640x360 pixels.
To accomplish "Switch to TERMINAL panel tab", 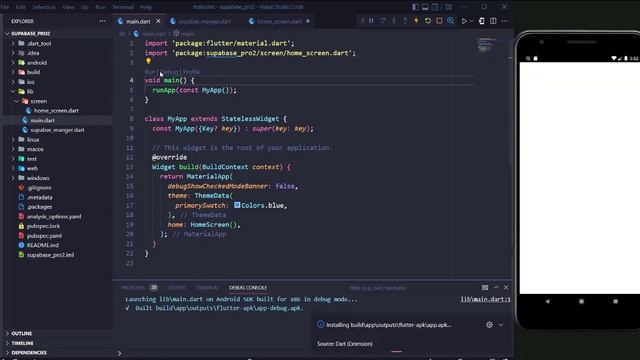I will click(207, 288).
